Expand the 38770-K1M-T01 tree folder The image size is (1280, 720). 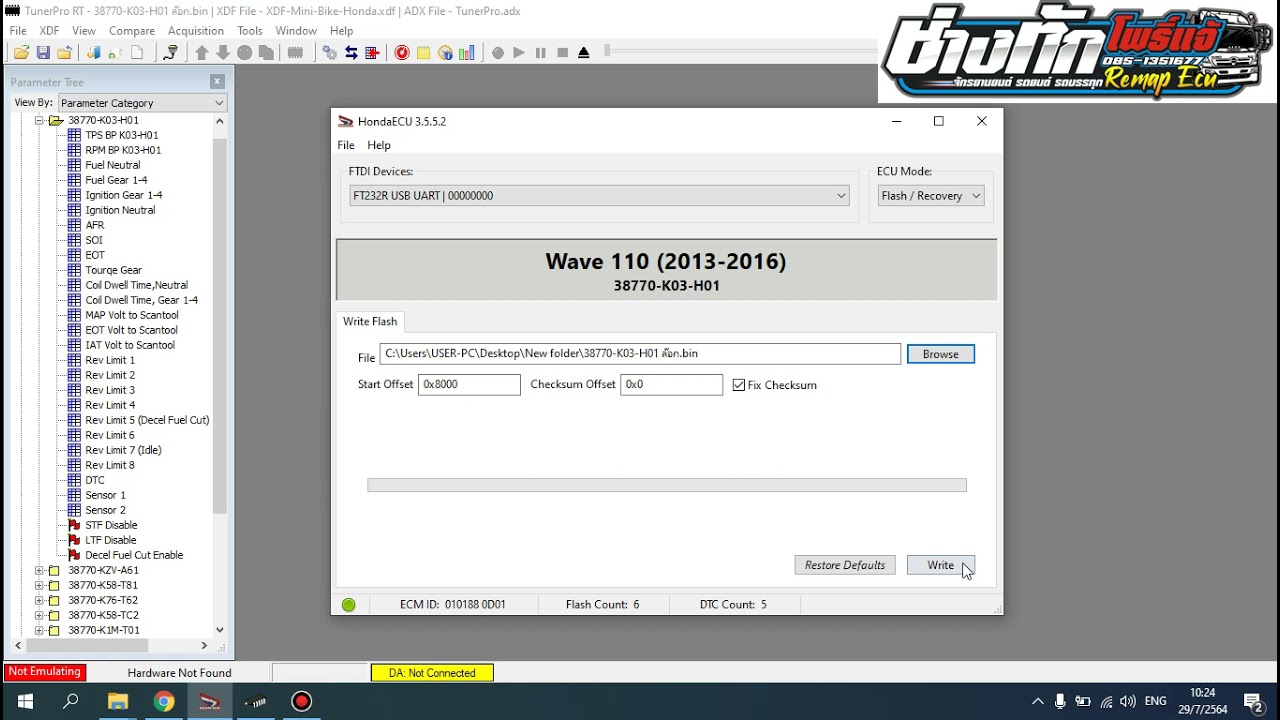point(40,630)
